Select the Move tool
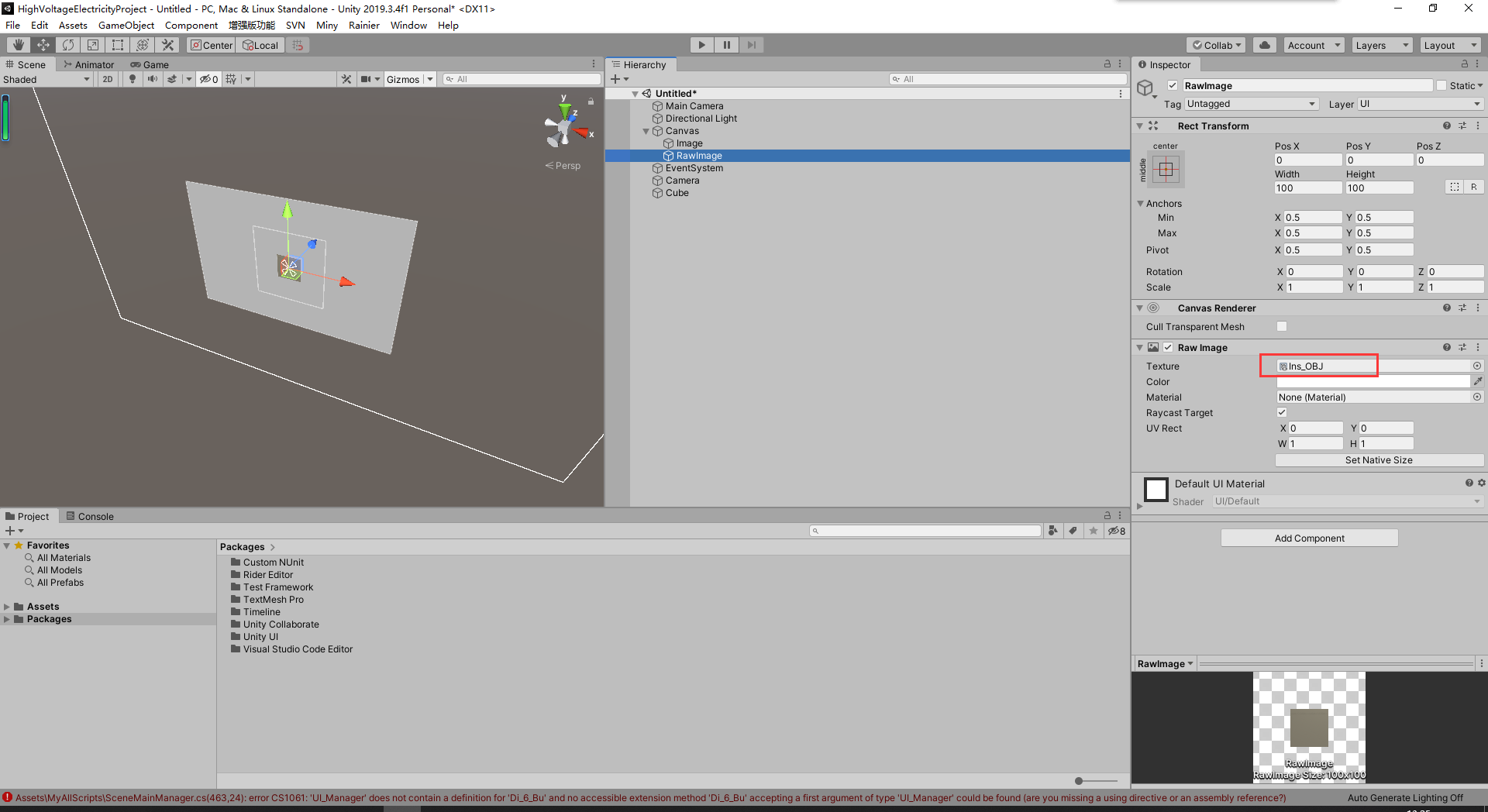This screenshot has height=812, width=1488. click(x=43, y=44)
